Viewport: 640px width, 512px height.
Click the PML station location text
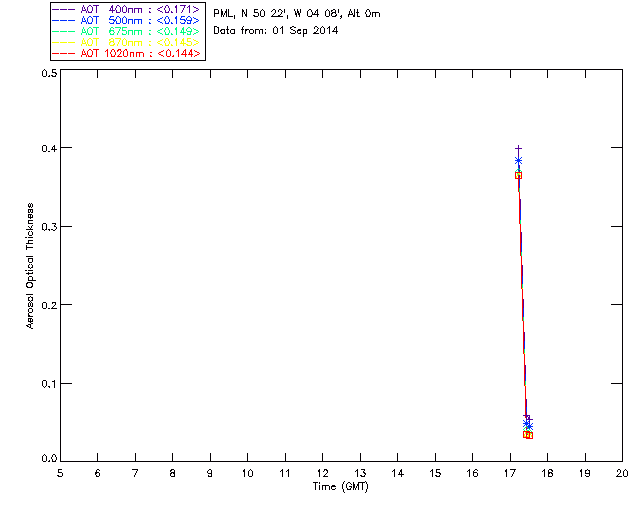pyautogui.click(x=297, y=13)
